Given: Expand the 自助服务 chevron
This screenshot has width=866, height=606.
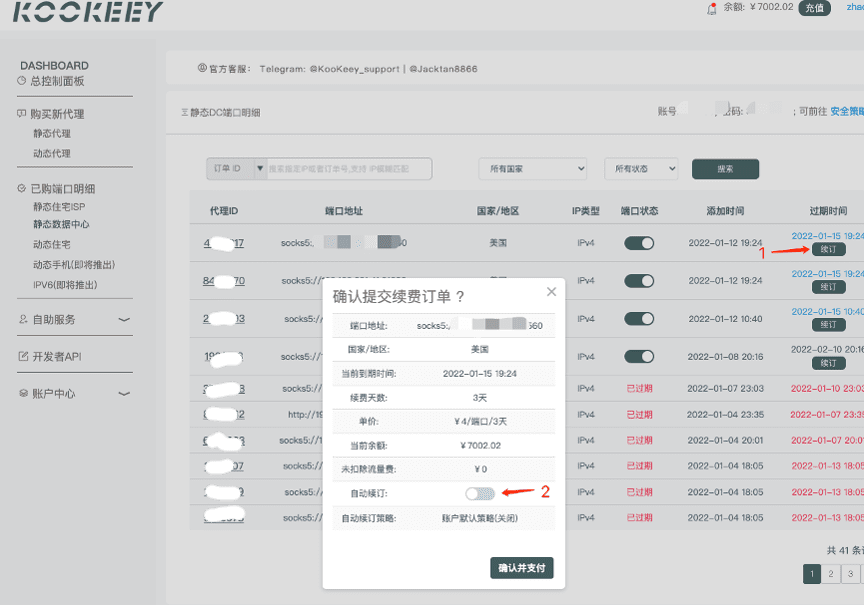Looking at the screenshot, I should coord(124,319).
